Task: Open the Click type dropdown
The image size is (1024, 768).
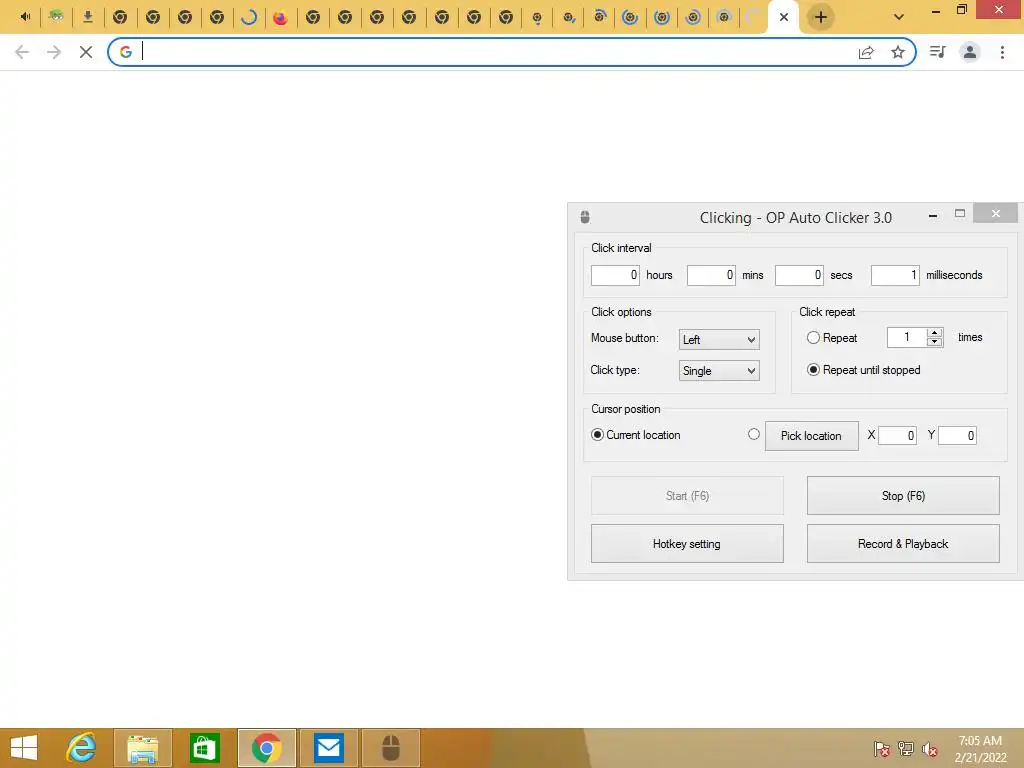Action: pyautogui.click(x=719, y=371)
